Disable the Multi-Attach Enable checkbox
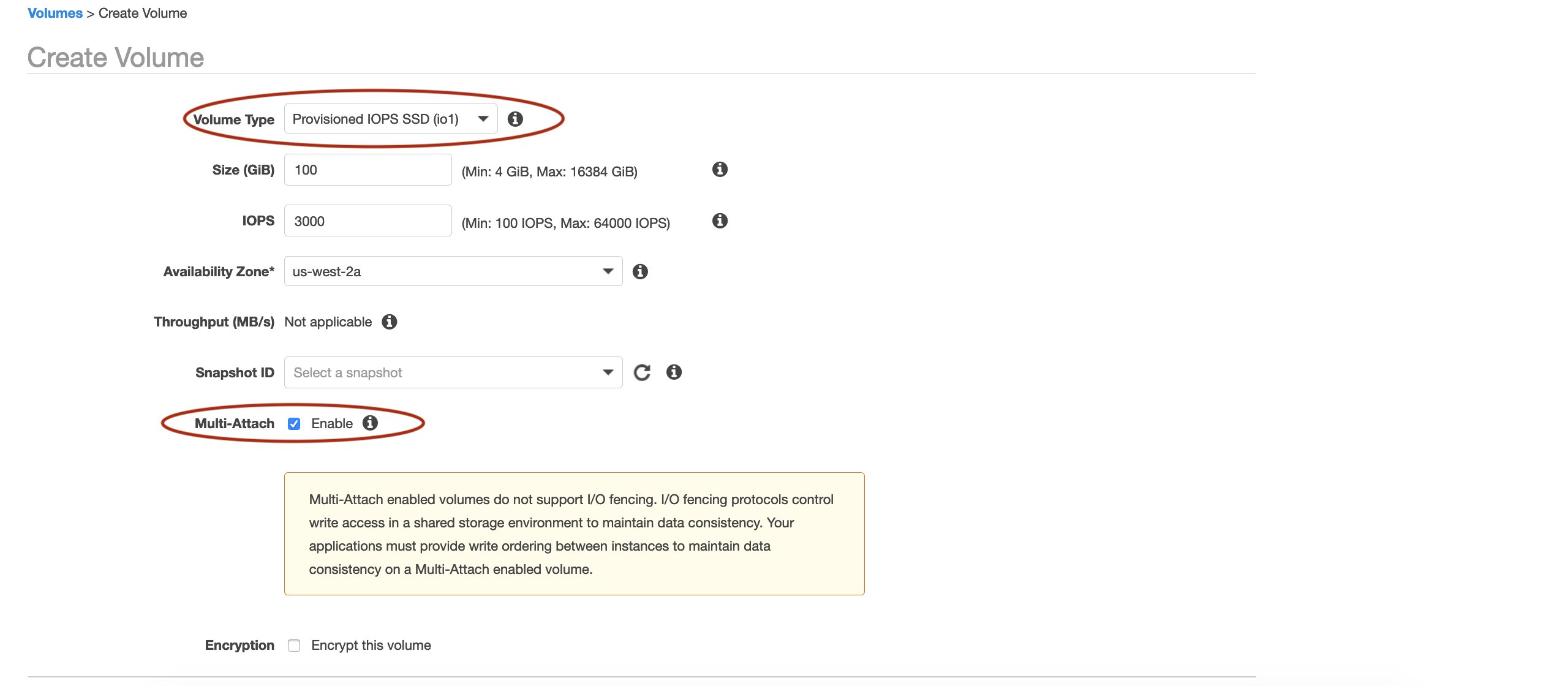Image resolution: width=1568 pixels, height=686 pixels. pos(295,423)
